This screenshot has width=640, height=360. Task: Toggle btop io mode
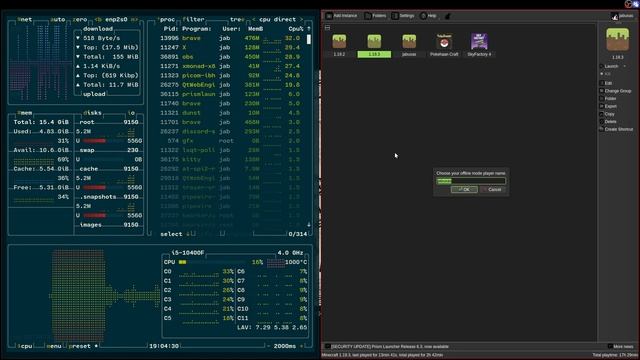click(x=131, y=113)
